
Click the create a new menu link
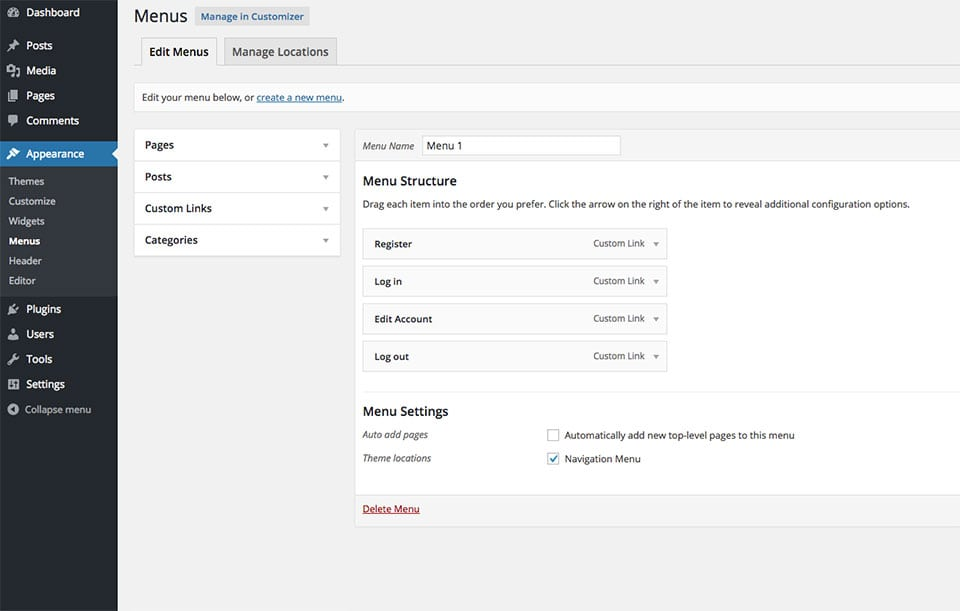tap(299, 97)
